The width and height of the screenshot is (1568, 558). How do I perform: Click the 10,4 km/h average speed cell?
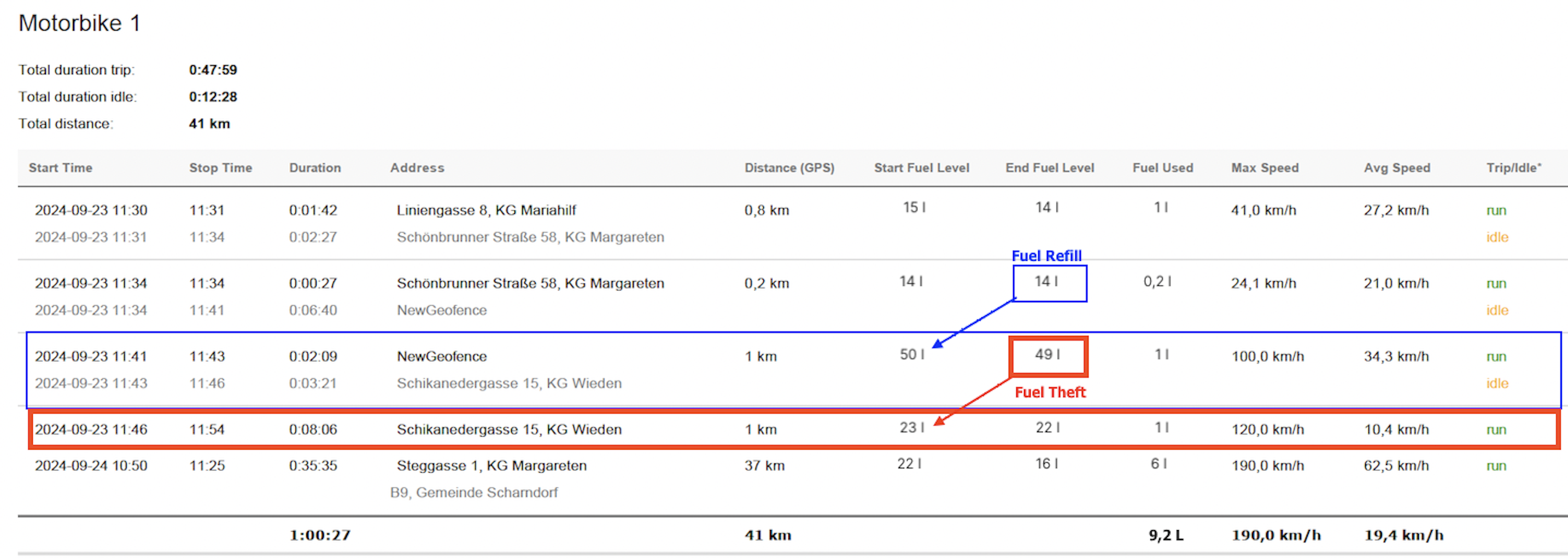[x=1396, y=429]
